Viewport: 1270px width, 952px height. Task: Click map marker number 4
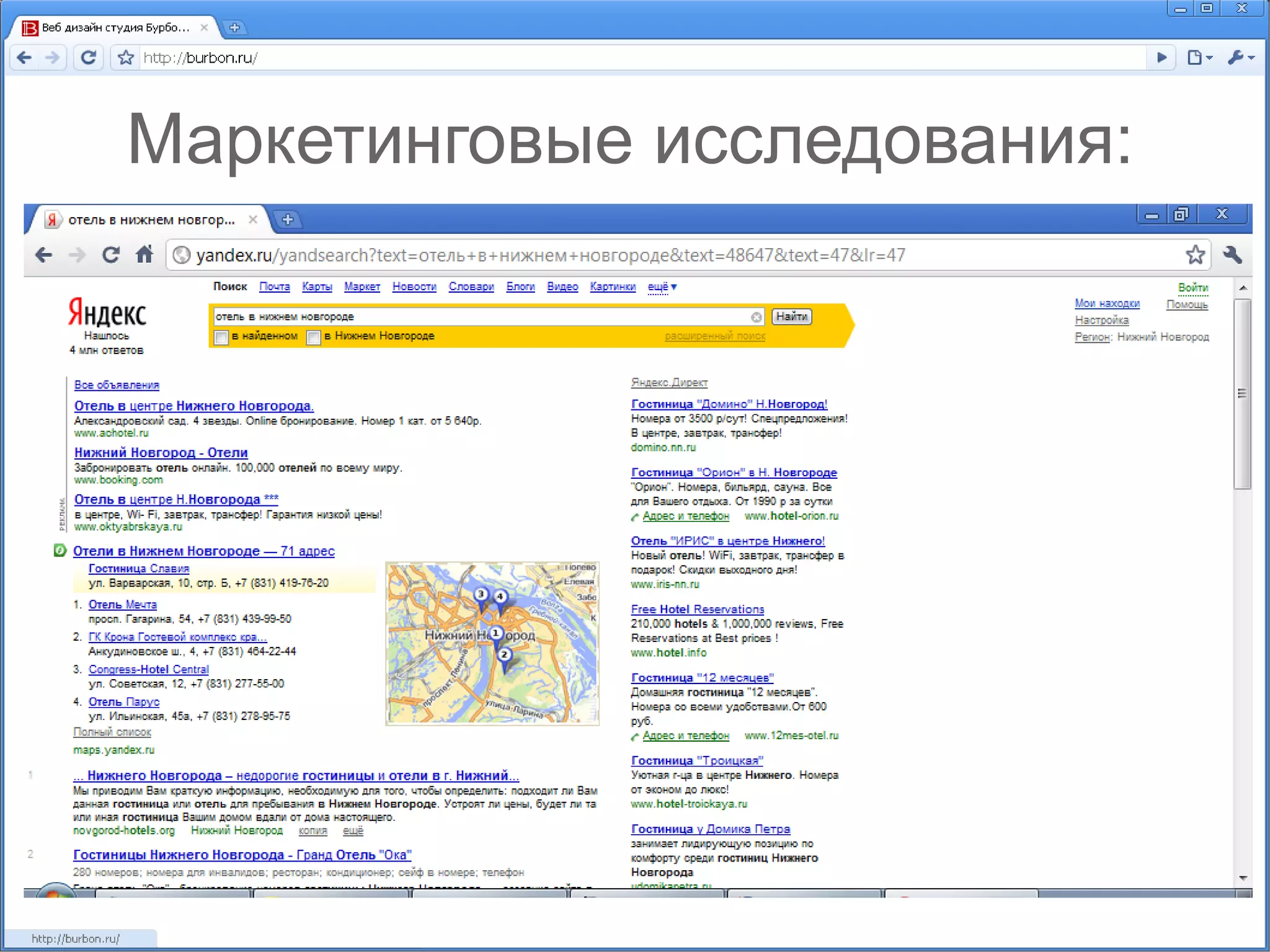tap(500, 599)
